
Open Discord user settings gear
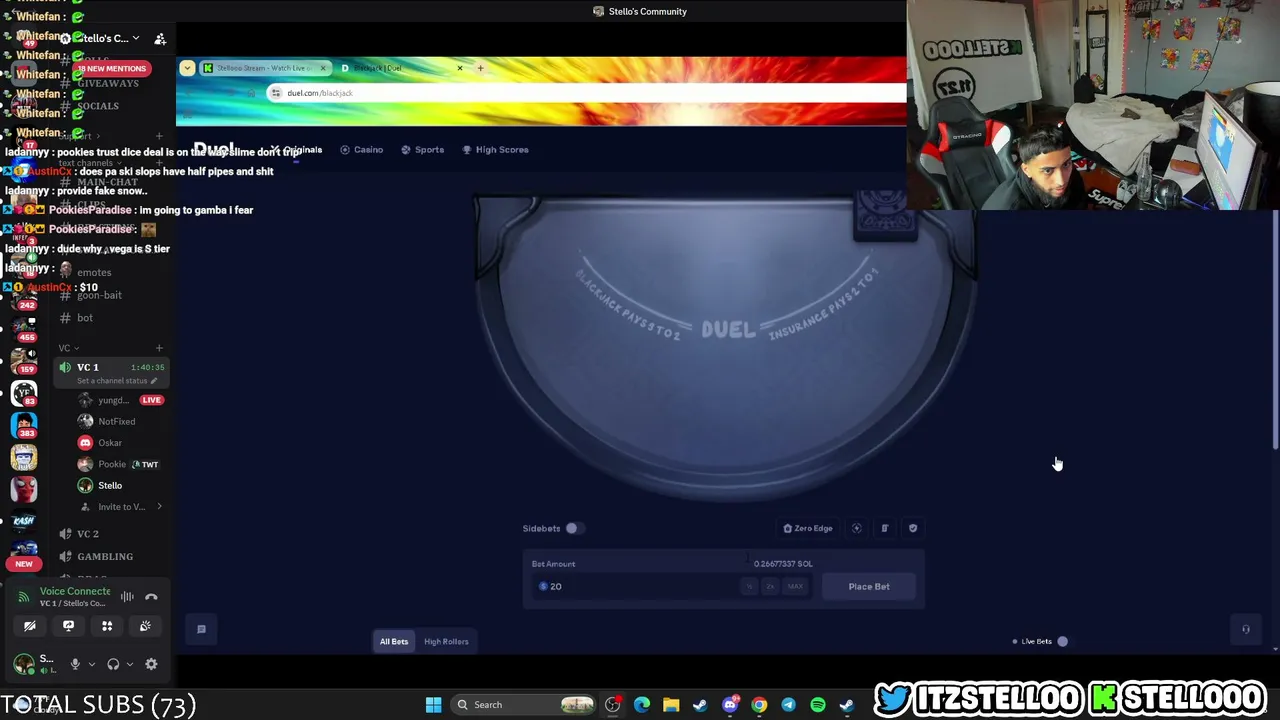(x=151, y=664)
